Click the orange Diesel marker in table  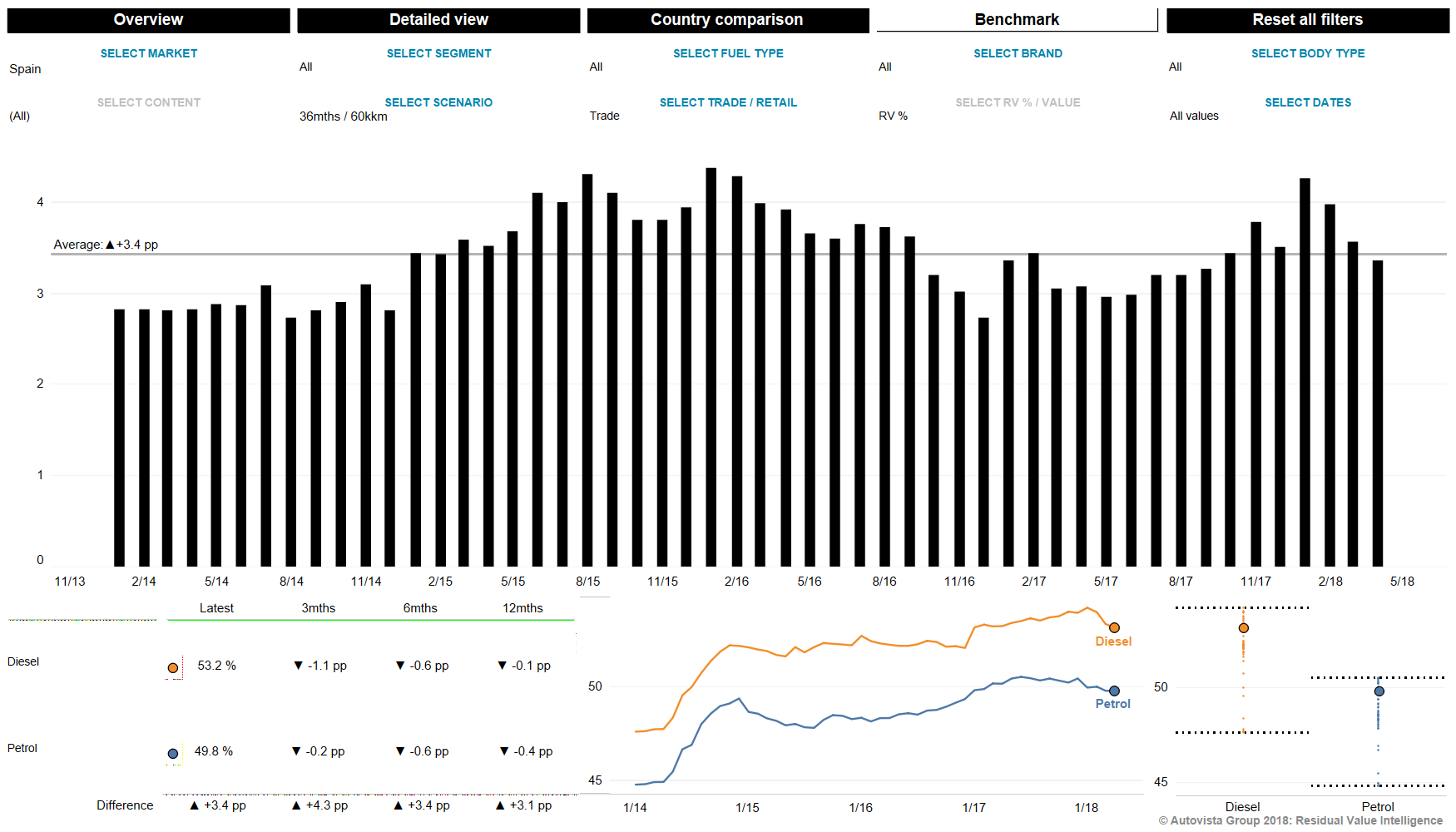click(x=173, y=667)
